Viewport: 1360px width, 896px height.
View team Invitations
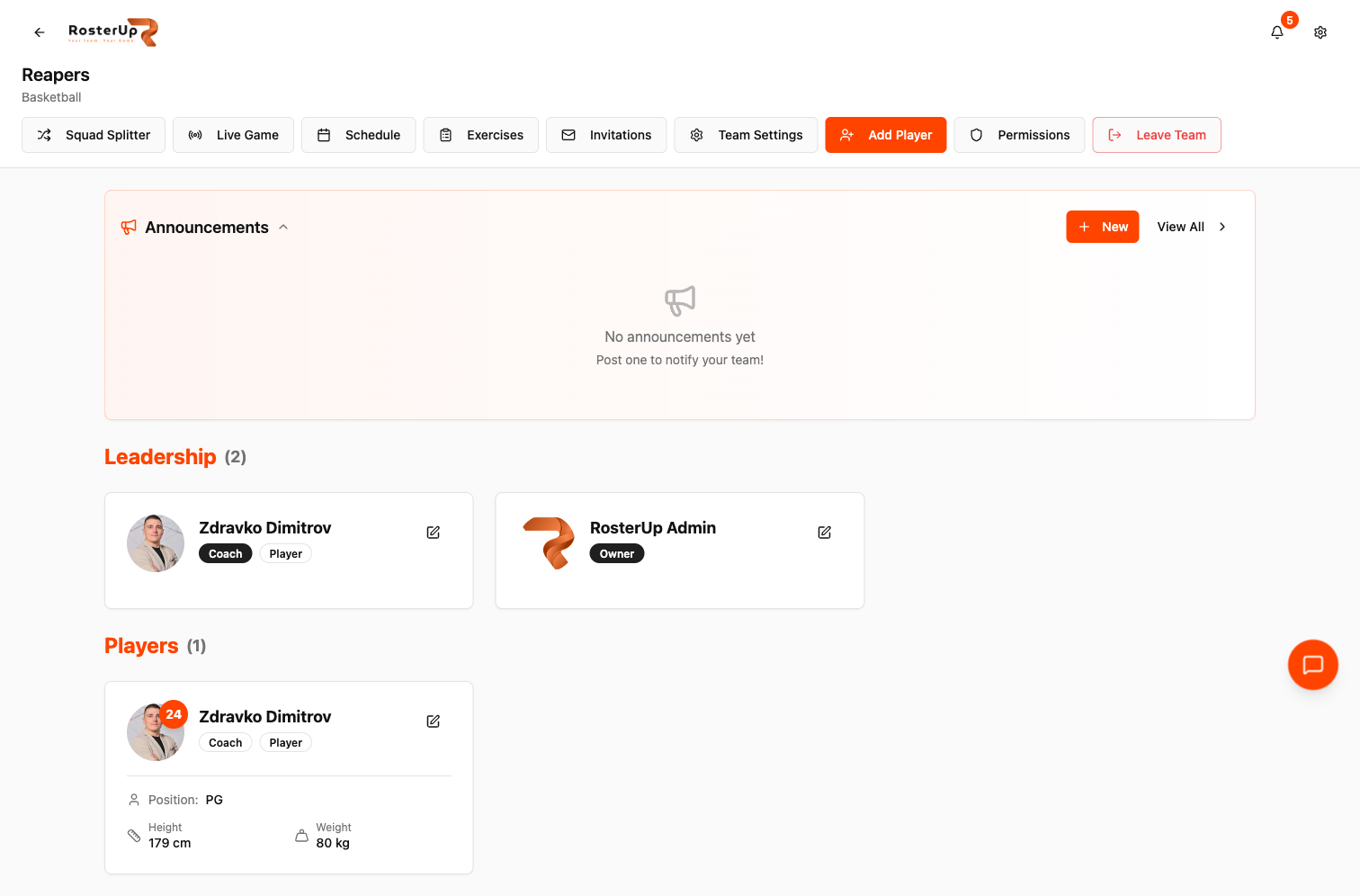point(606,135)
